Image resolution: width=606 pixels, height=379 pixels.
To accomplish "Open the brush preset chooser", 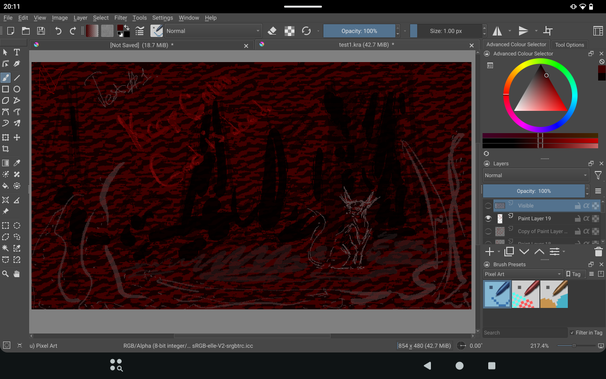I will click(157, 31).
